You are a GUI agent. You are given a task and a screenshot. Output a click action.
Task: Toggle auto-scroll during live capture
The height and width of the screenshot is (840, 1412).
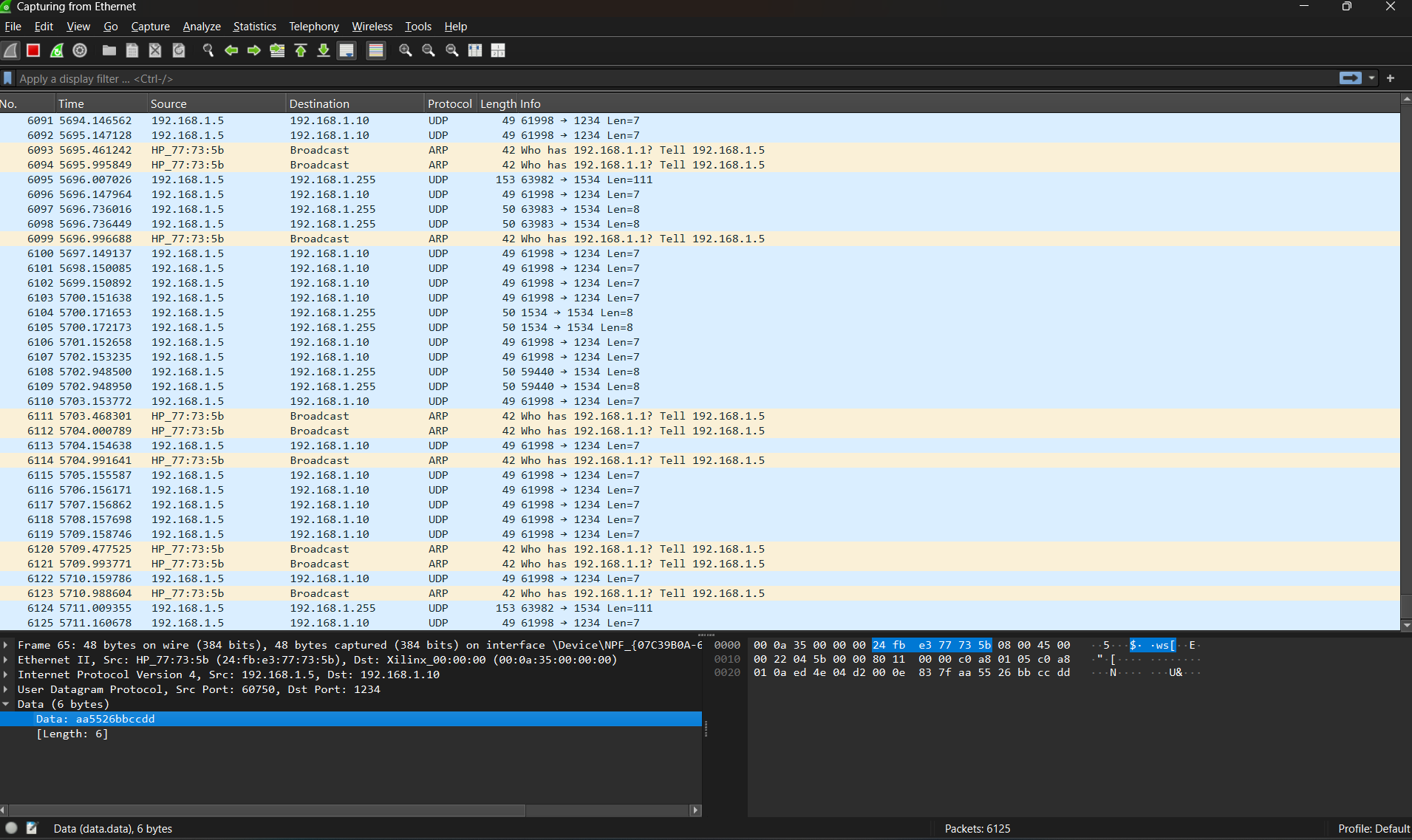(347, 50)
